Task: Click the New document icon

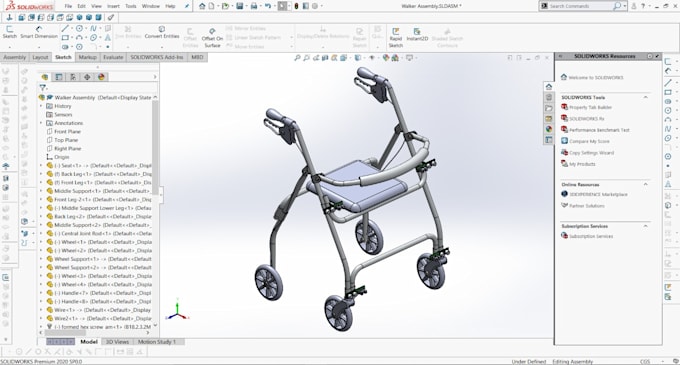Action: coord(212,6)
